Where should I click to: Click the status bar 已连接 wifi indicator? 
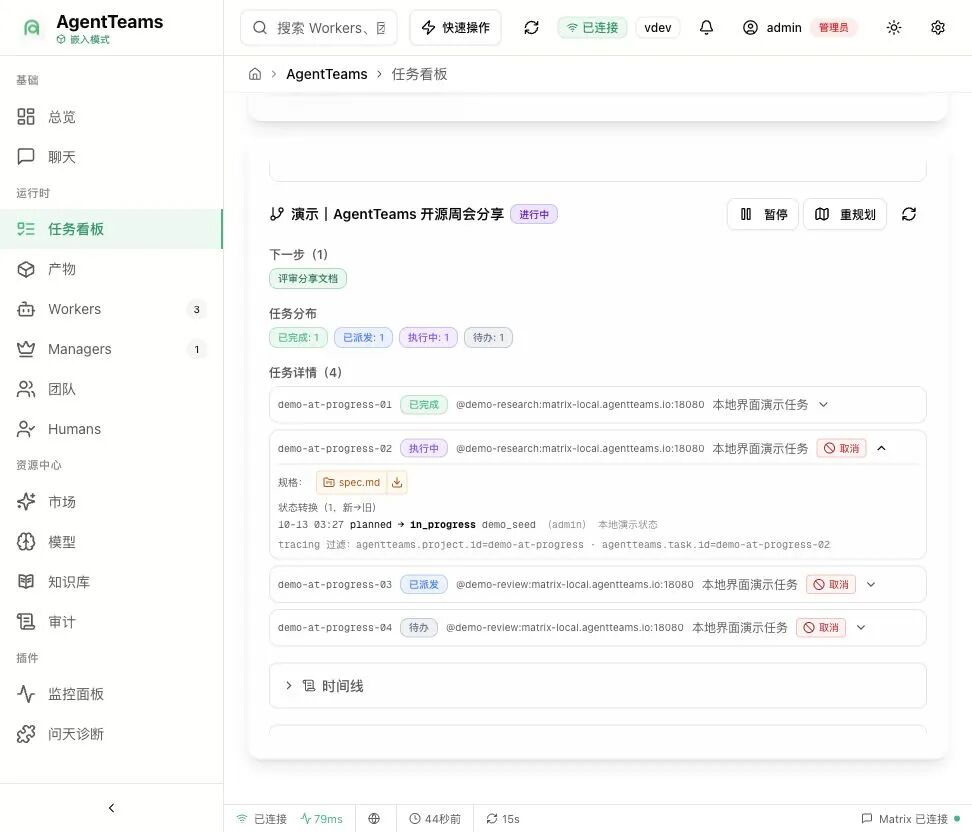coord(262,819)
